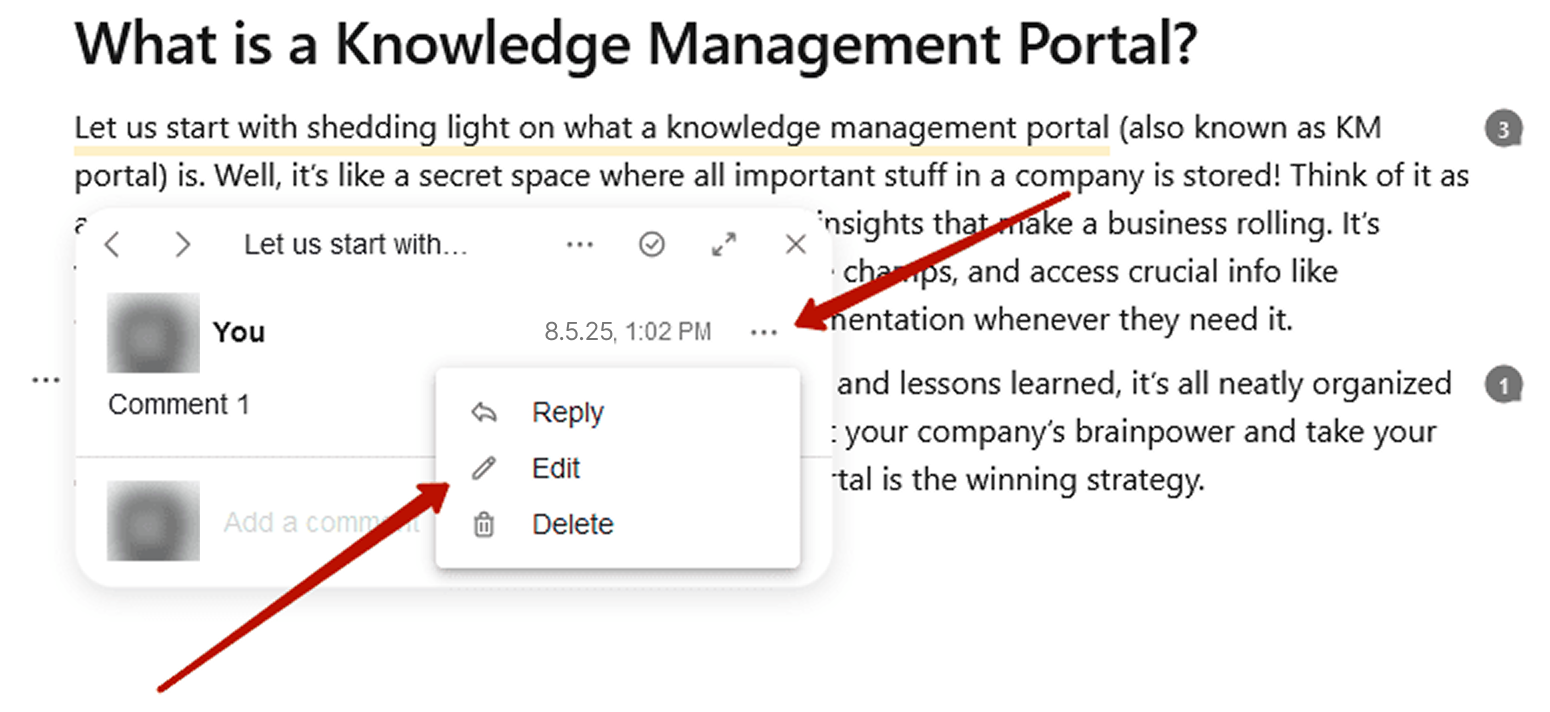Select Delete from the comment menu
1550x712 pixels.
(x=572, y=525)
